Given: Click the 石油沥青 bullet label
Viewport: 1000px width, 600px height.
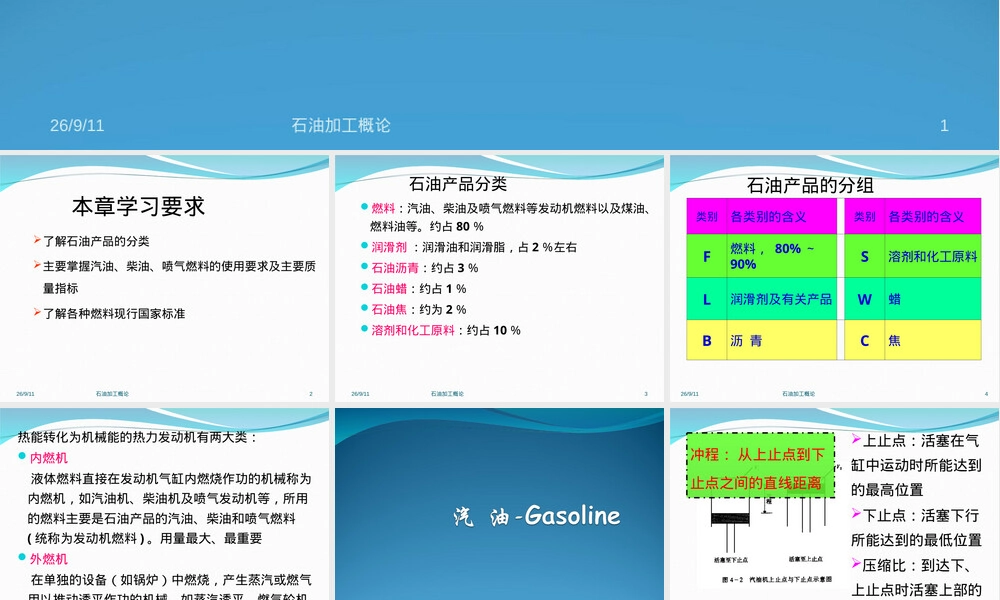Looking at the screenshot, I should pyautogui.click(x=395, y=268).
